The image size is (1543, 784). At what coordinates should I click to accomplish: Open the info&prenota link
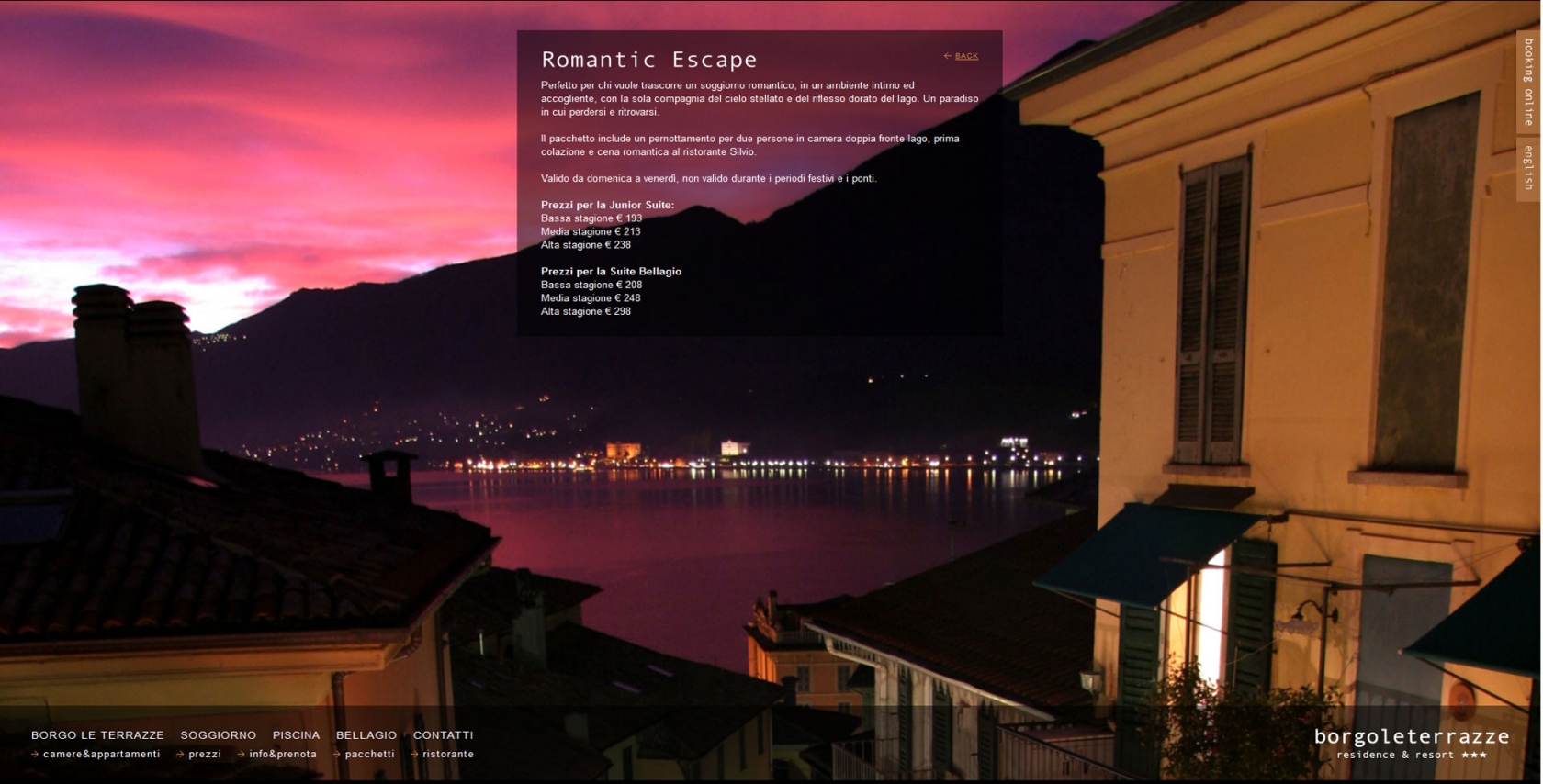(283, 755)
